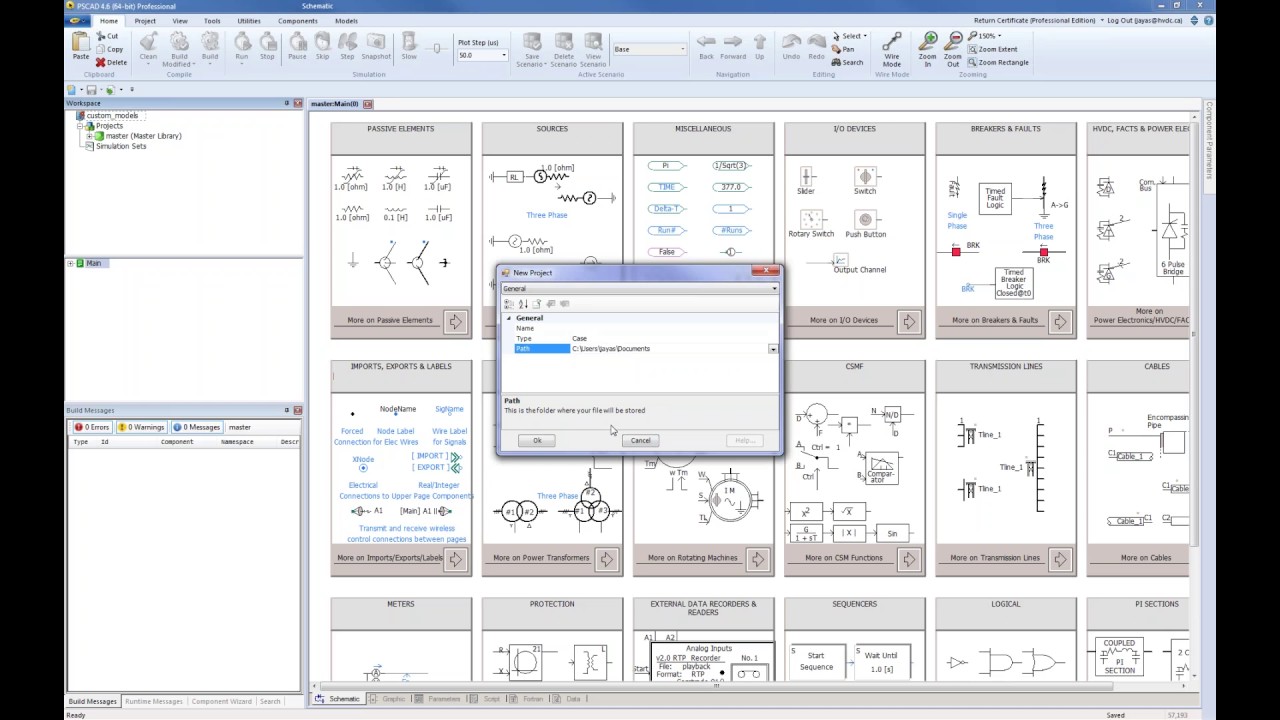Screen dimensions: 1280x720
Task: Toggle the 0 Messages filter in Build Messages
Action: pos(196,427)
